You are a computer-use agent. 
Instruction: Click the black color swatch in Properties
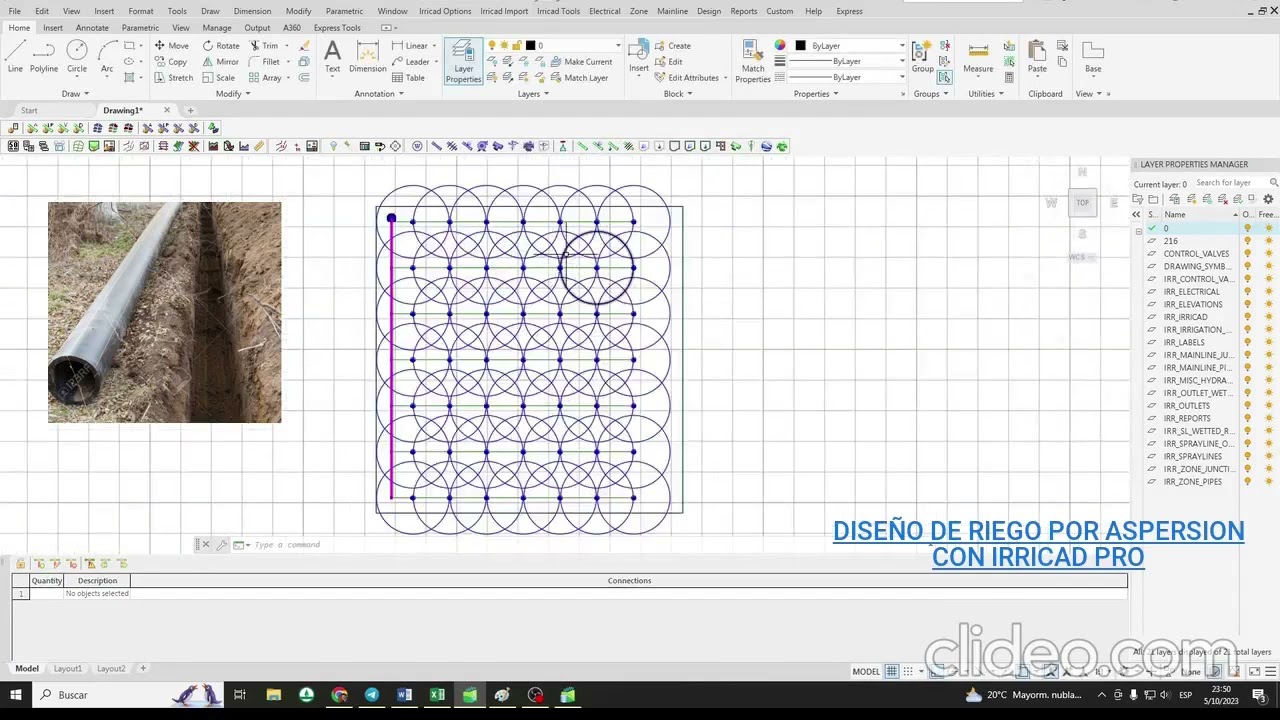pos(801,46)
